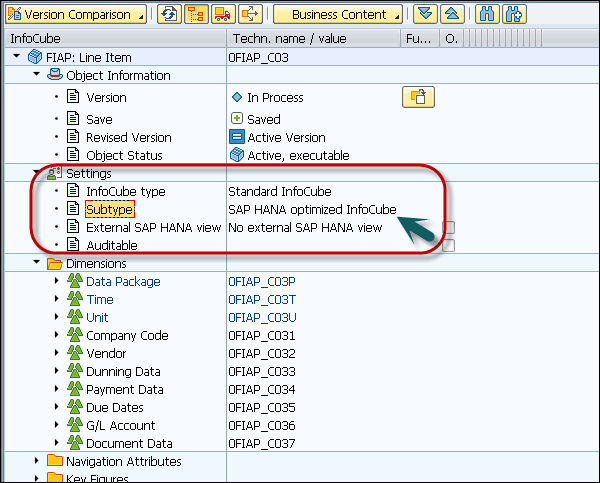The height and width of the screenshot is (483, 600).
Task: Click the Find Next binoculars icon
Action: point(515,15)
